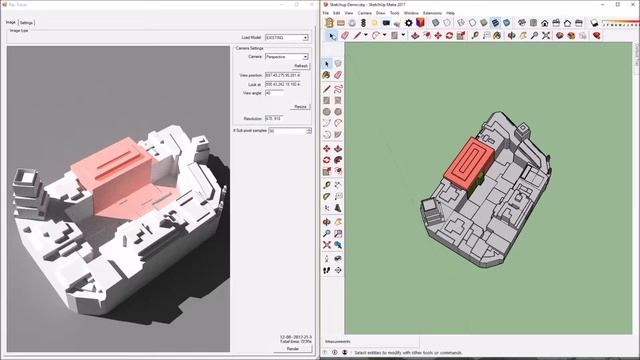
Task: Activate Zoom Extents in left palette
Action: [x=327, y=245]
